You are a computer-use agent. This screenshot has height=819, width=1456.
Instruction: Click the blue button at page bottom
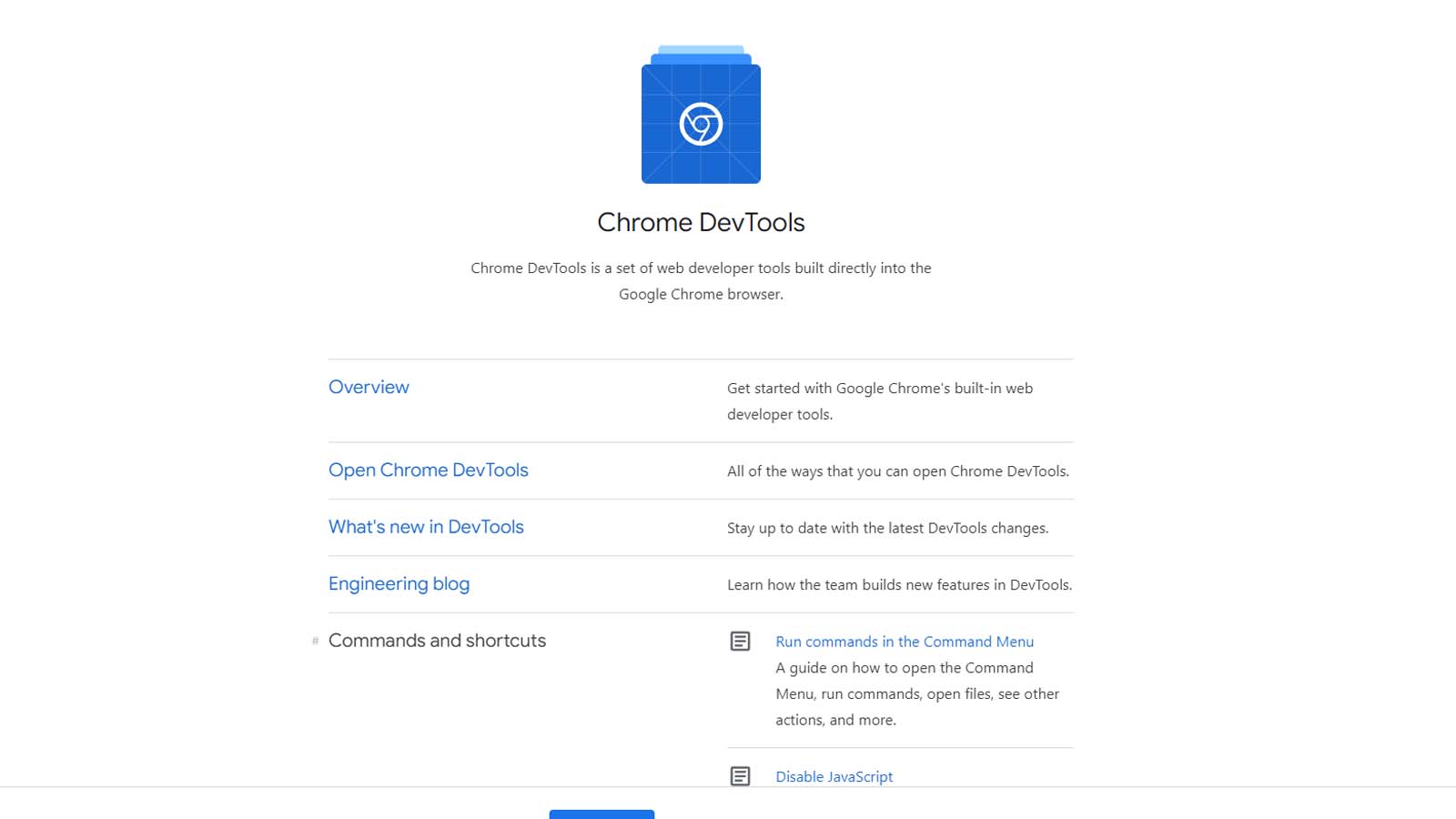coord(602,814)
